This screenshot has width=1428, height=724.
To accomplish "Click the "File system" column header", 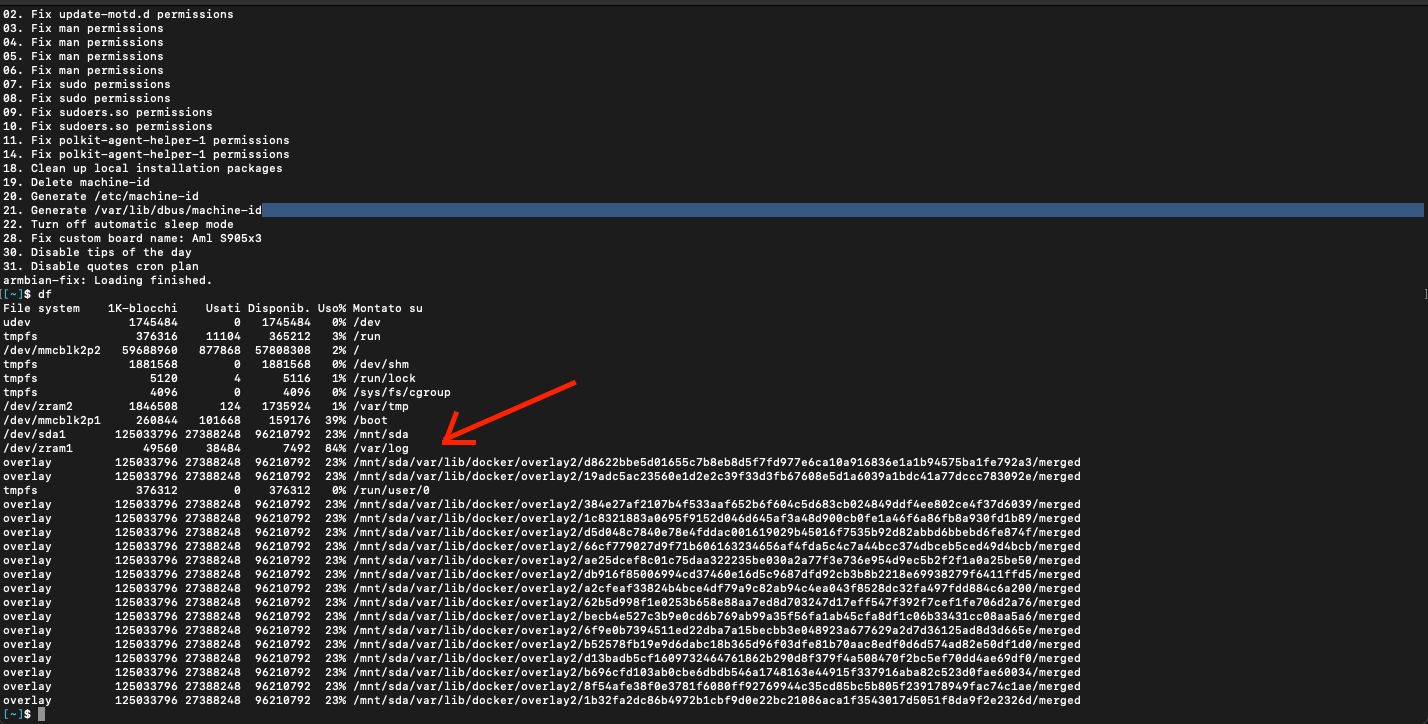I will pos(41,308).
